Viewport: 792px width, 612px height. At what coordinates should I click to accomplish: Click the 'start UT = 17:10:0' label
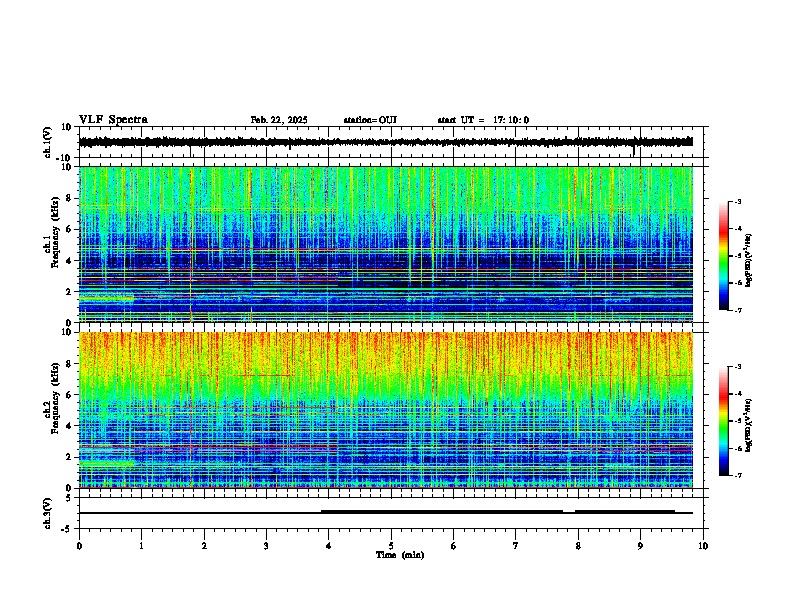click(483, 120)
